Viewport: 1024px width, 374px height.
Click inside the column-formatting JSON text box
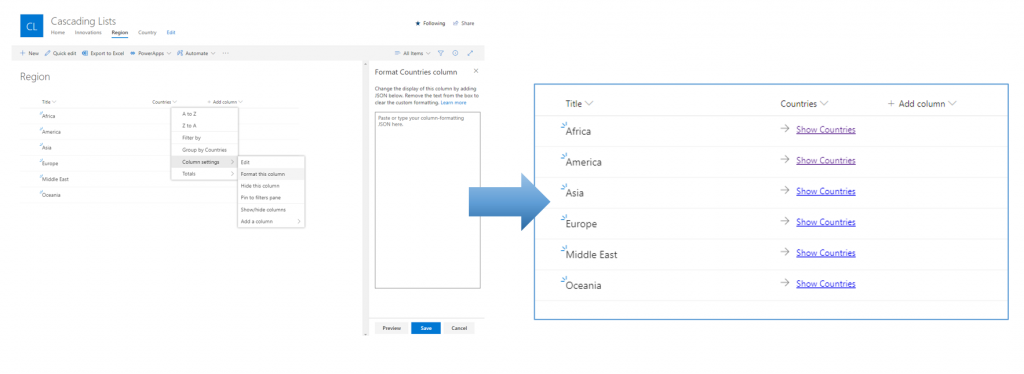point(428,200)
